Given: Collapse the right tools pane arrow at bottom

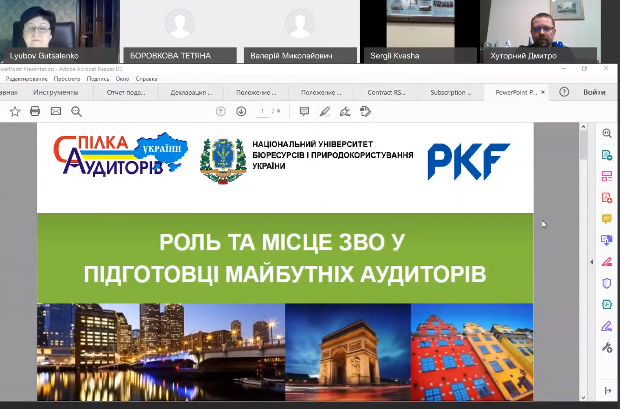Looking at the screenshot, I should [608, 390].
